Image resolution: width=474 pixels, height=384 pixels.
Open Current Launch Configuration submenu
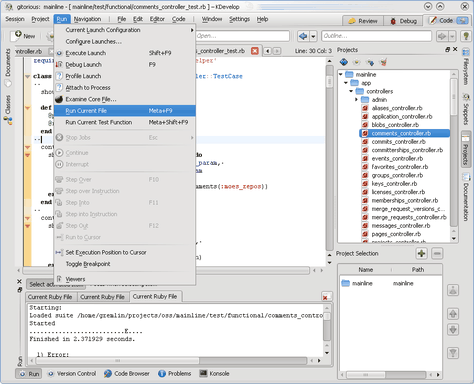click(125, 30)
